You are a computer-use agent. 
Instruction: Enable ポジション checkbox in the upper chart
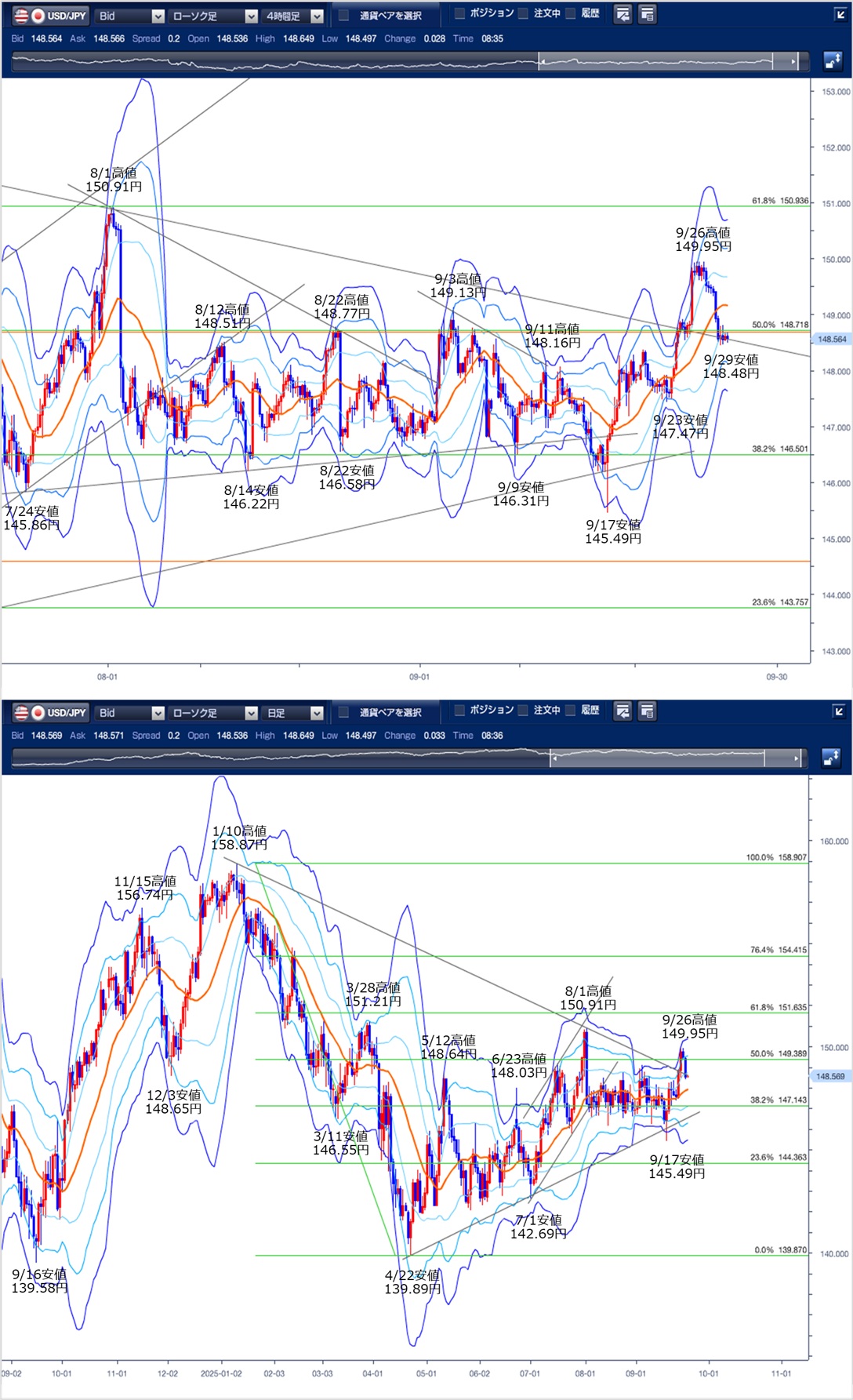pos(460,13)
